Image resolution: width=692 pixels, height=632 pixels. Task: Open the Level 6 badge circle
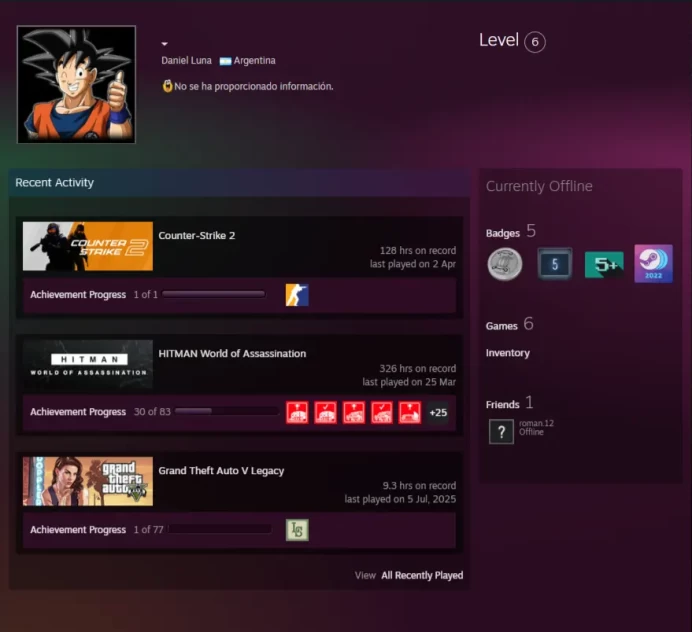[534, 42]
